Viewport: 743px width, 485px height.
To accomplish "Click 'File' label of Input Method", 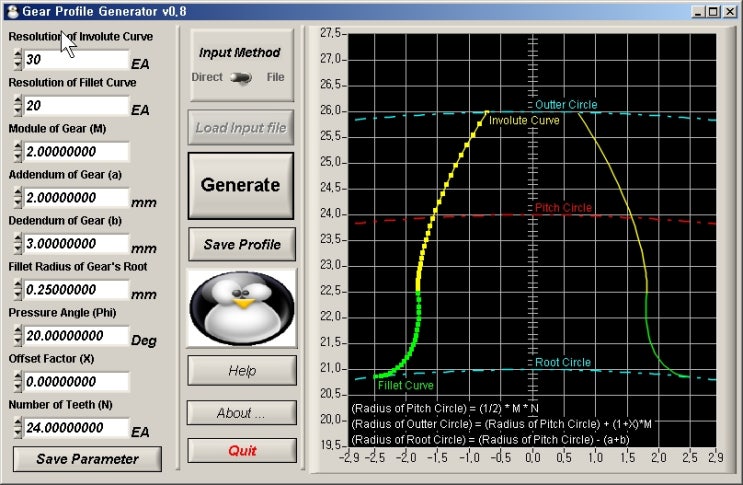I will pyautogui.click(x=275, y=77).
